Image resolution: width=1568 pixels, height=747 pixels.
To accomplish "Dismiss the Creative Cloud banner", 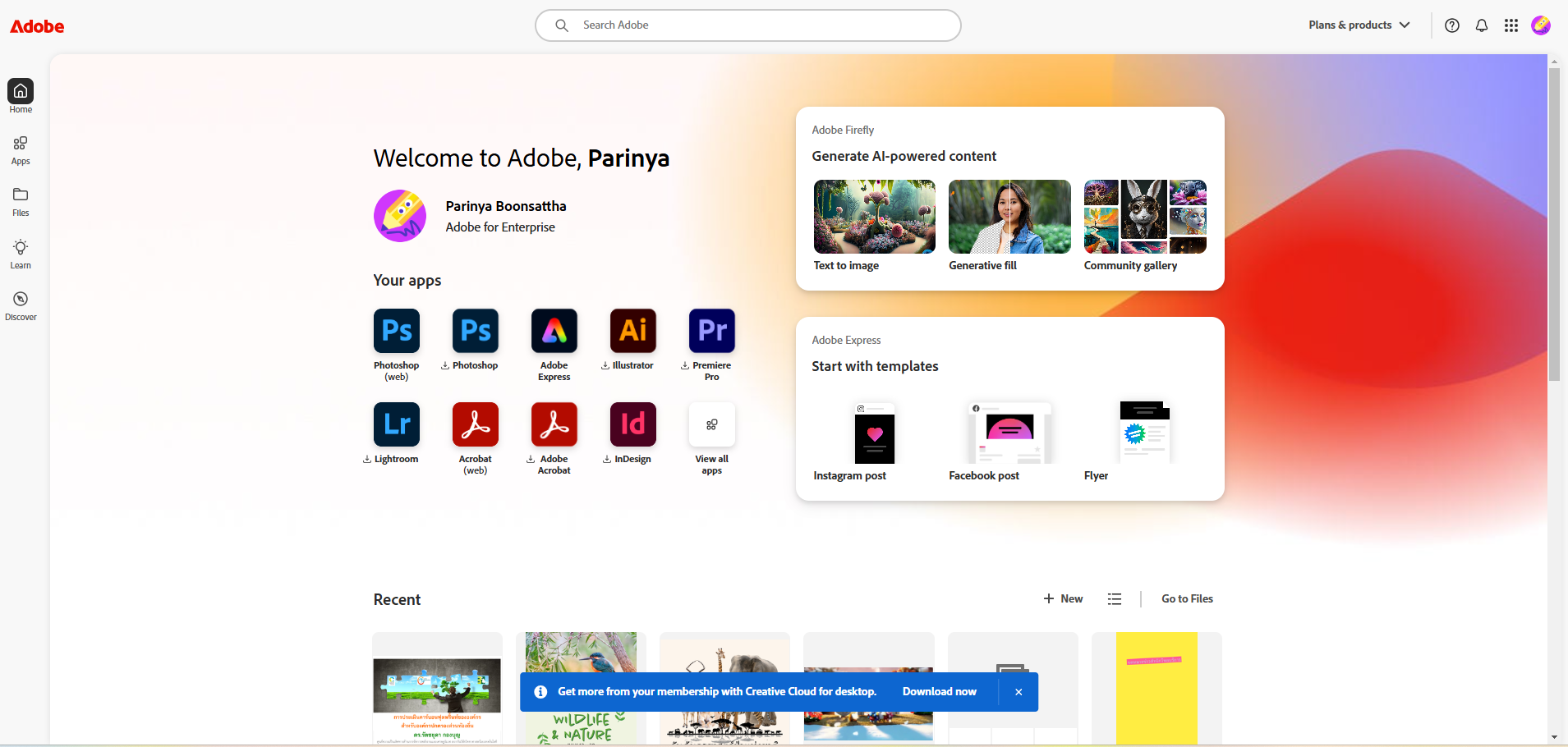I will click(1019, 692).
